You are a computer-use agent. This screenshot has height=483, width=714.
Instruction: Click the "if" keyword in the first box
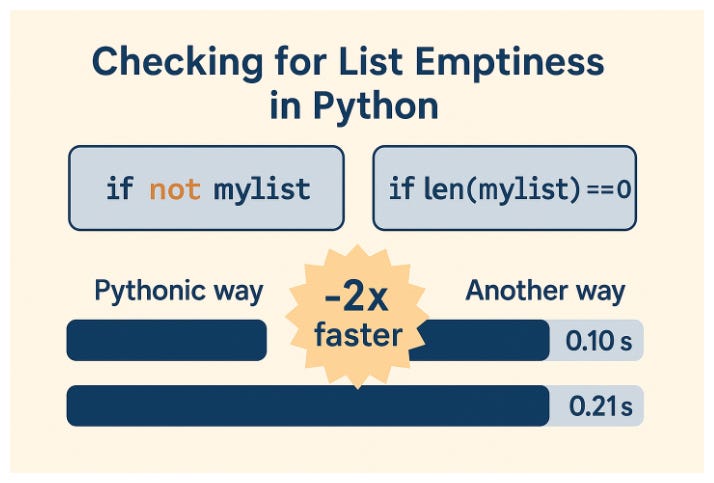pos(119,188)
